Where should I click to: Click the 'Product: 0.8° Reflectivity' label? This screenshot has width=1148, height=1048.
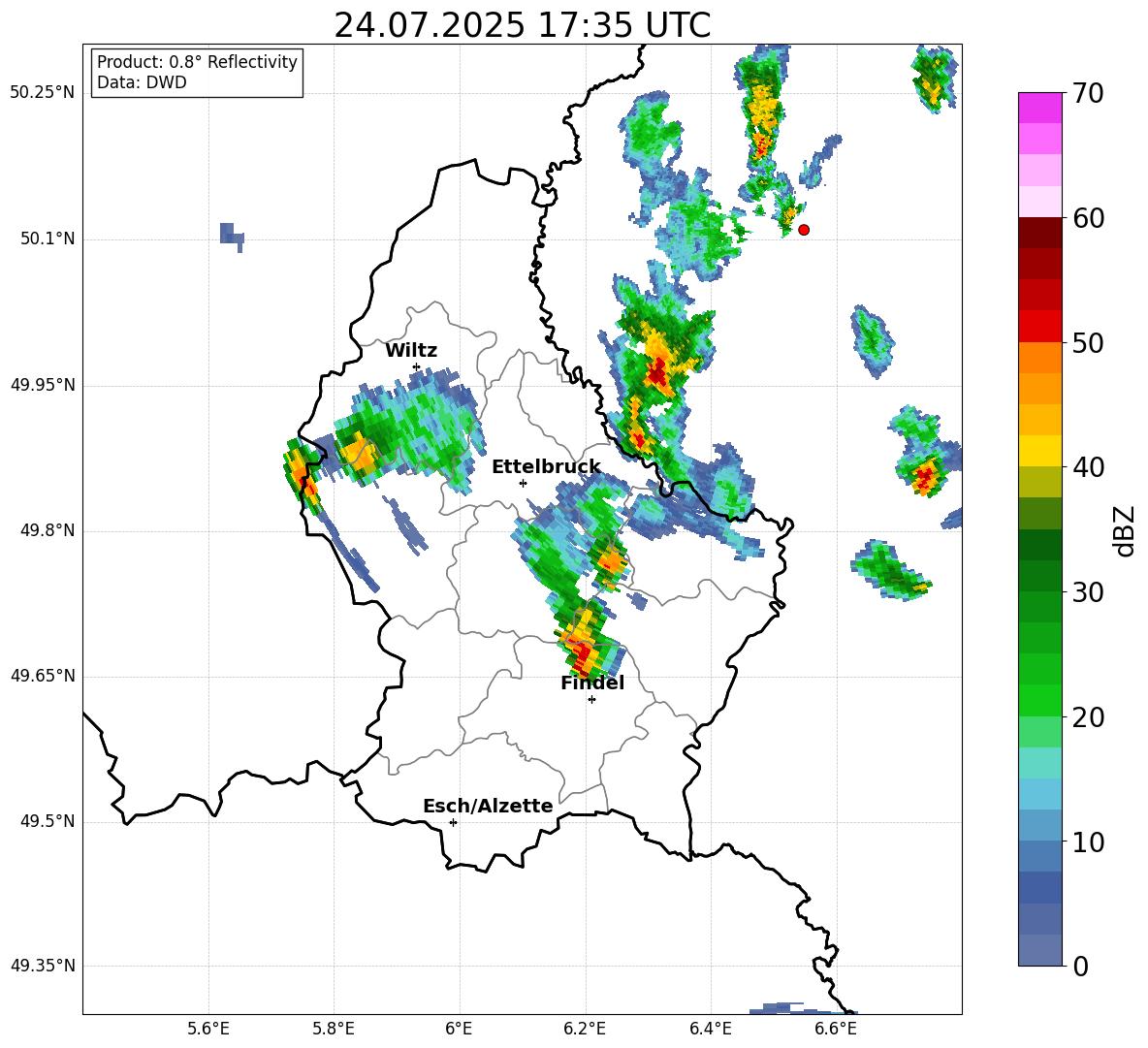coord(197,62)
